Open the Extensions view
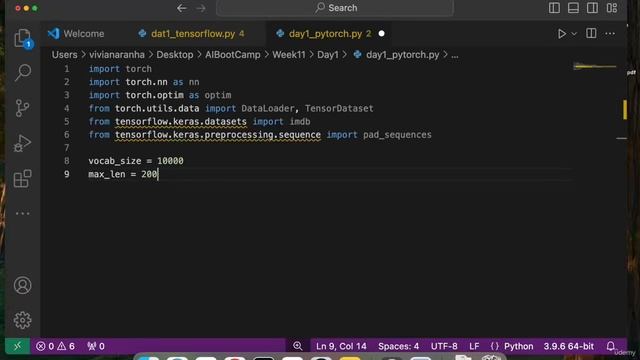Viewport: 640px width, 360px height. click(22, 178)
